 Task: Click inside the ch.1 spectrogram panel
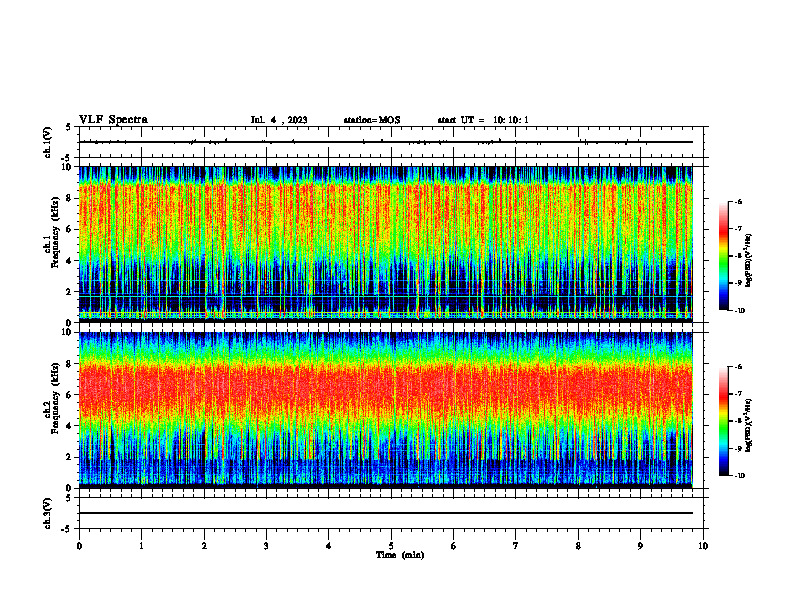point(386,244)
